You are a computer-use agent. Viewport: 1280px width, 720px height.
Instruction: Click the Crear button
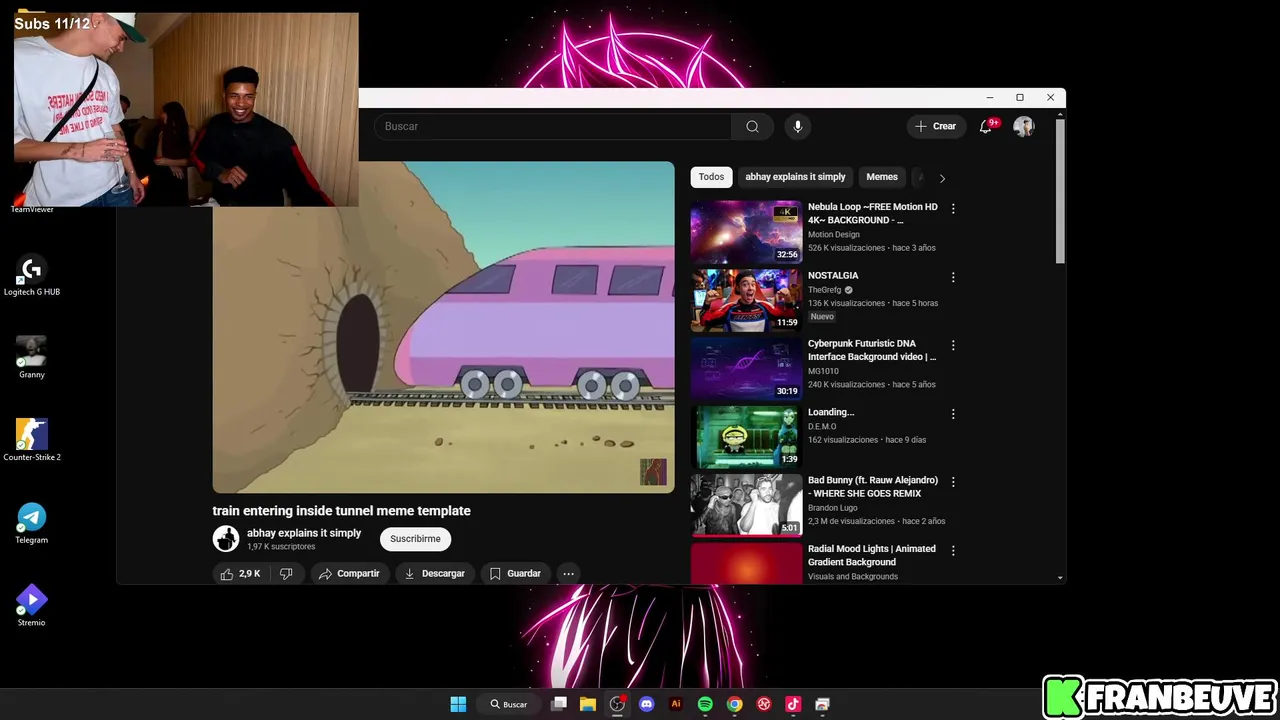pyautogui.click(x=936, y=126)
